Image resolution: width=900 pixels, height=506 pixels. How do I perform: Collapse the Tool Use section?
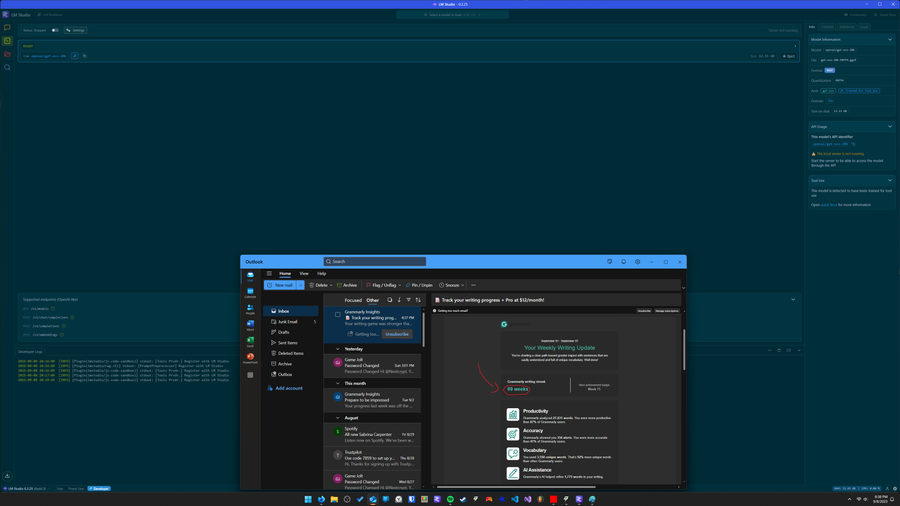pyautogui.click(x=890, y=181)
